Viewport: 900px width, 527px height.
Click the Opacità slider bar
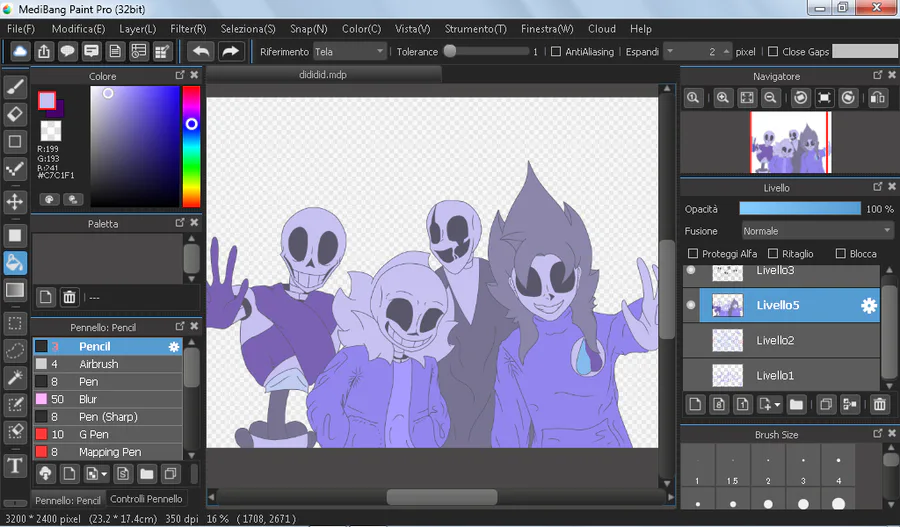click(800, 209)
